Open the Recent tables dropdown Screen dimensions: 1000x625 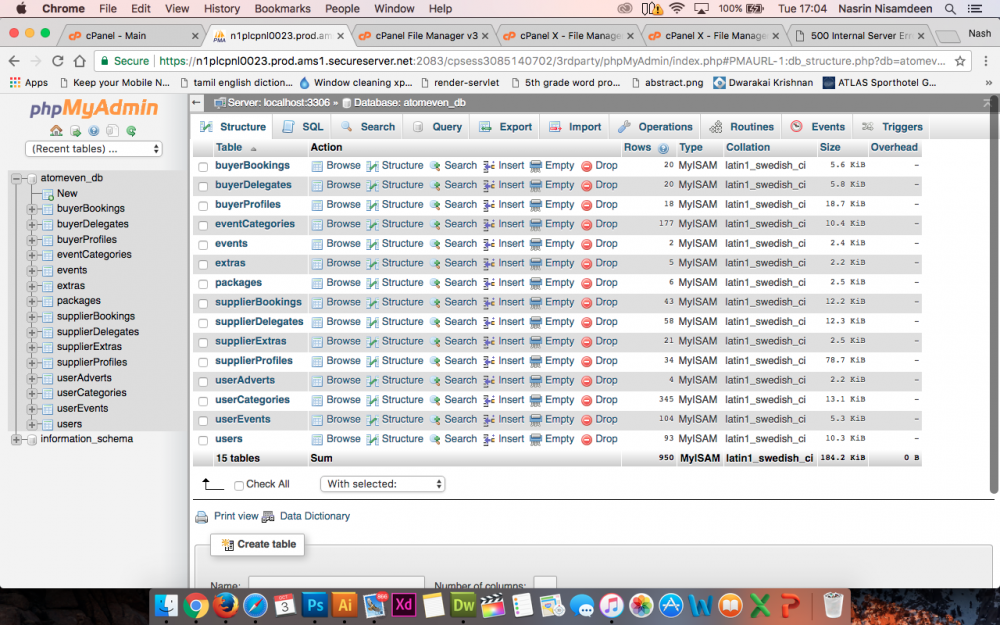pos(94,149)
